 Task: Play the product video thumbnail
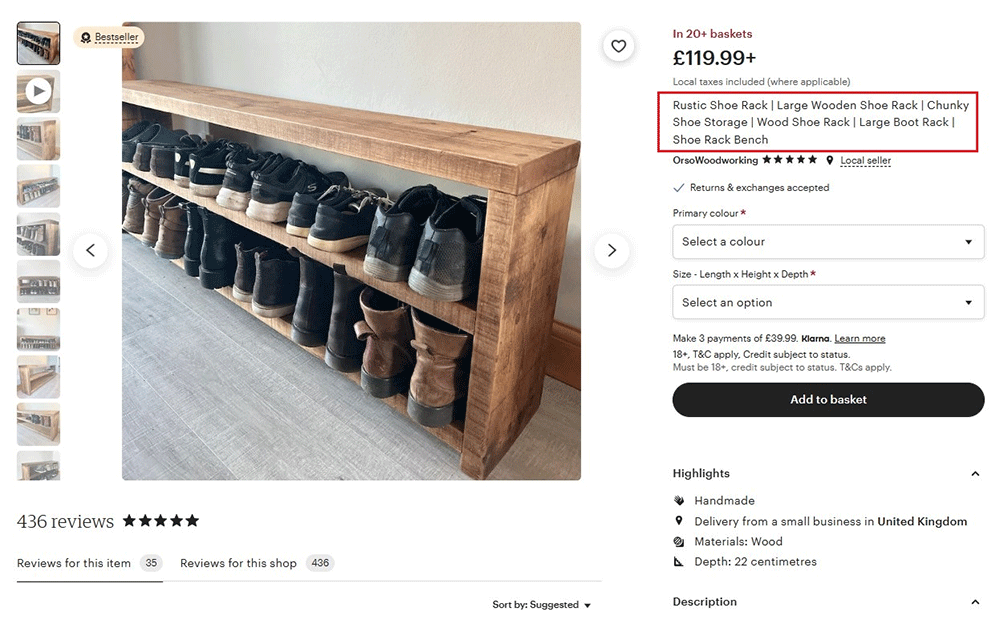(38, 92)
